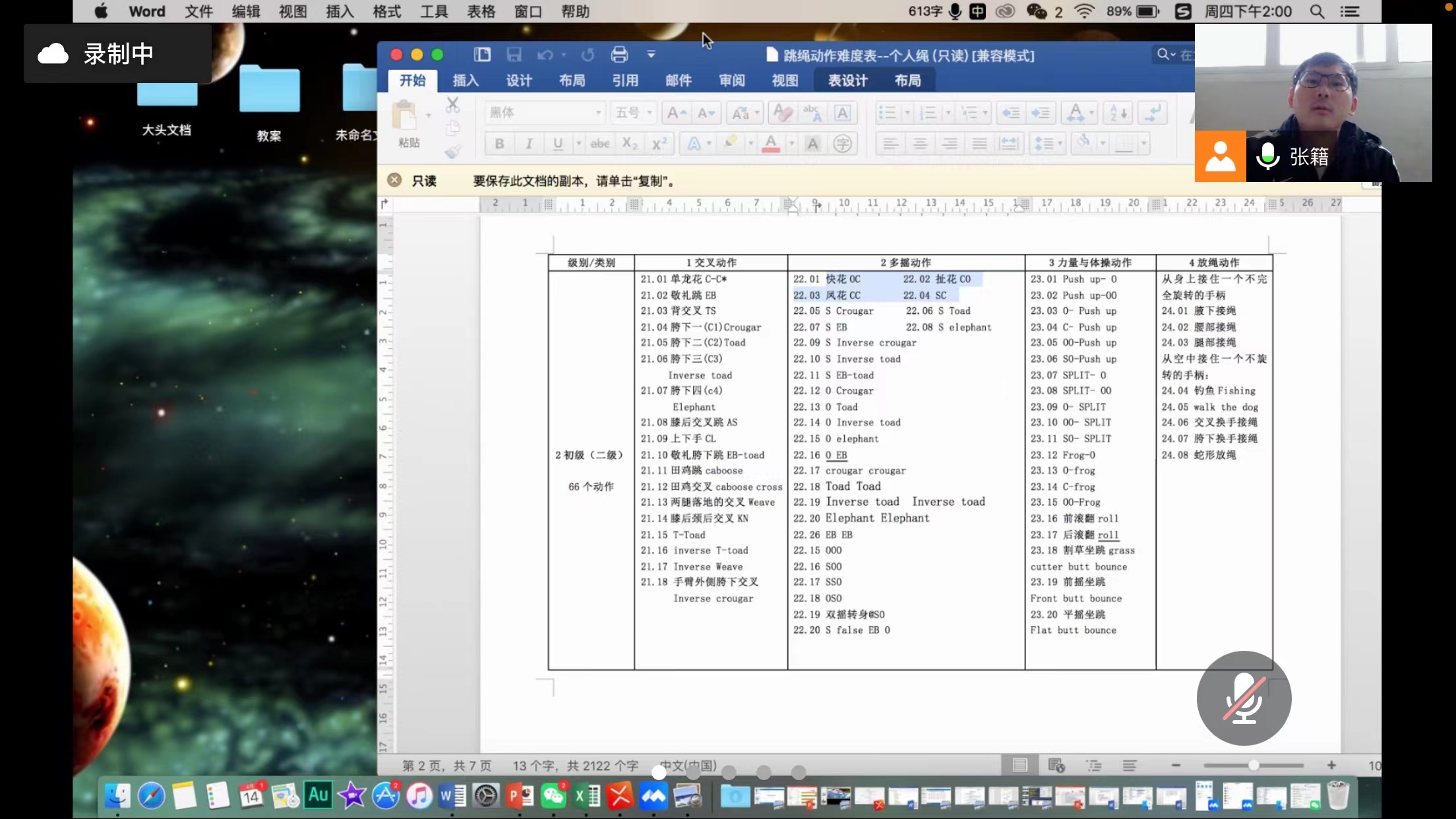Expand the numbered list dropdown arrow
The width and height of the screenshot is (1456, 819).
point(948,113)
